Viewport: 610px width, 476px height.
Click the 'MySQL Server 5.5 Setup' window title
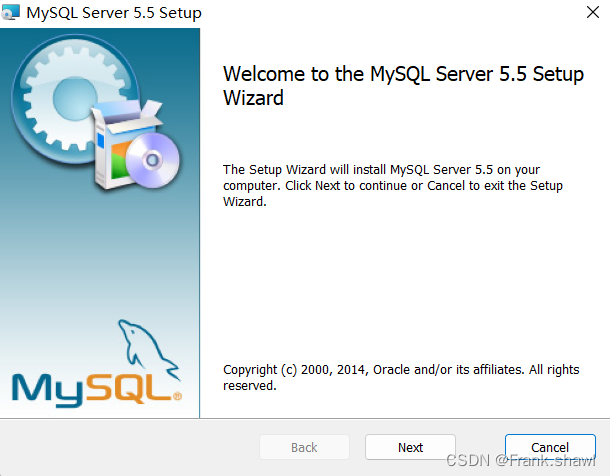(114, 13)
